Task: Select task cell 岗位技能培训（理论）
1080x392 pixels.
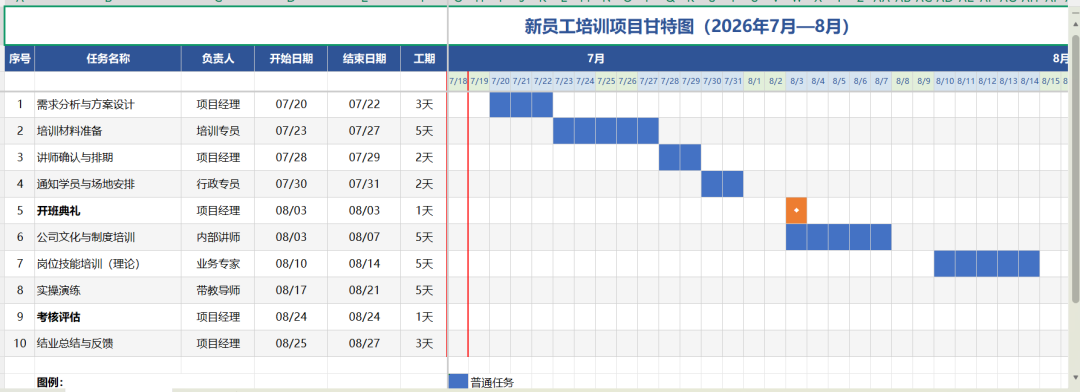Action: click(x=108, y=264)
